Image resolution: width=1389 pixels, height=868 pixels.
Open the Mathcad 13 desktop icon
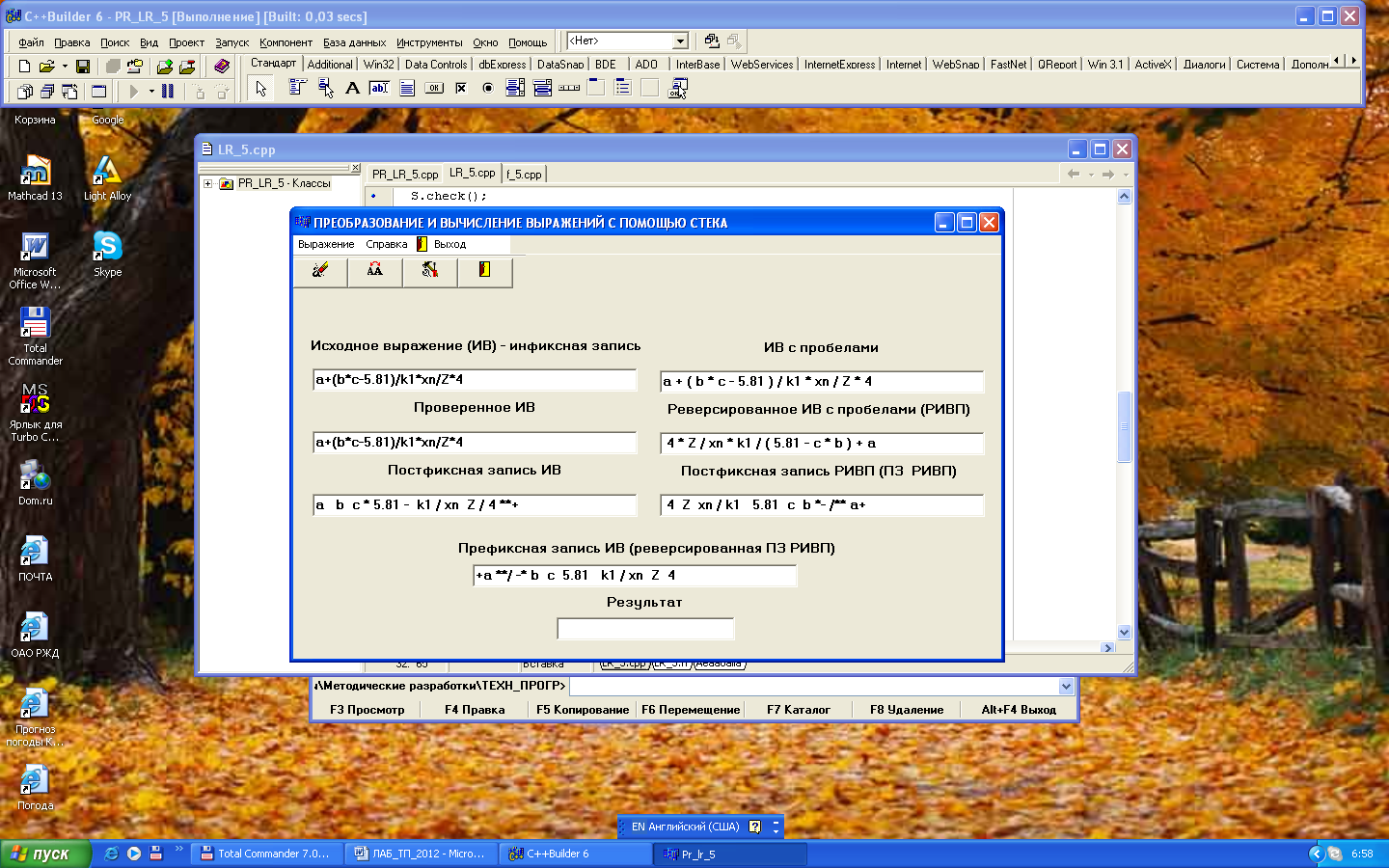35,177
